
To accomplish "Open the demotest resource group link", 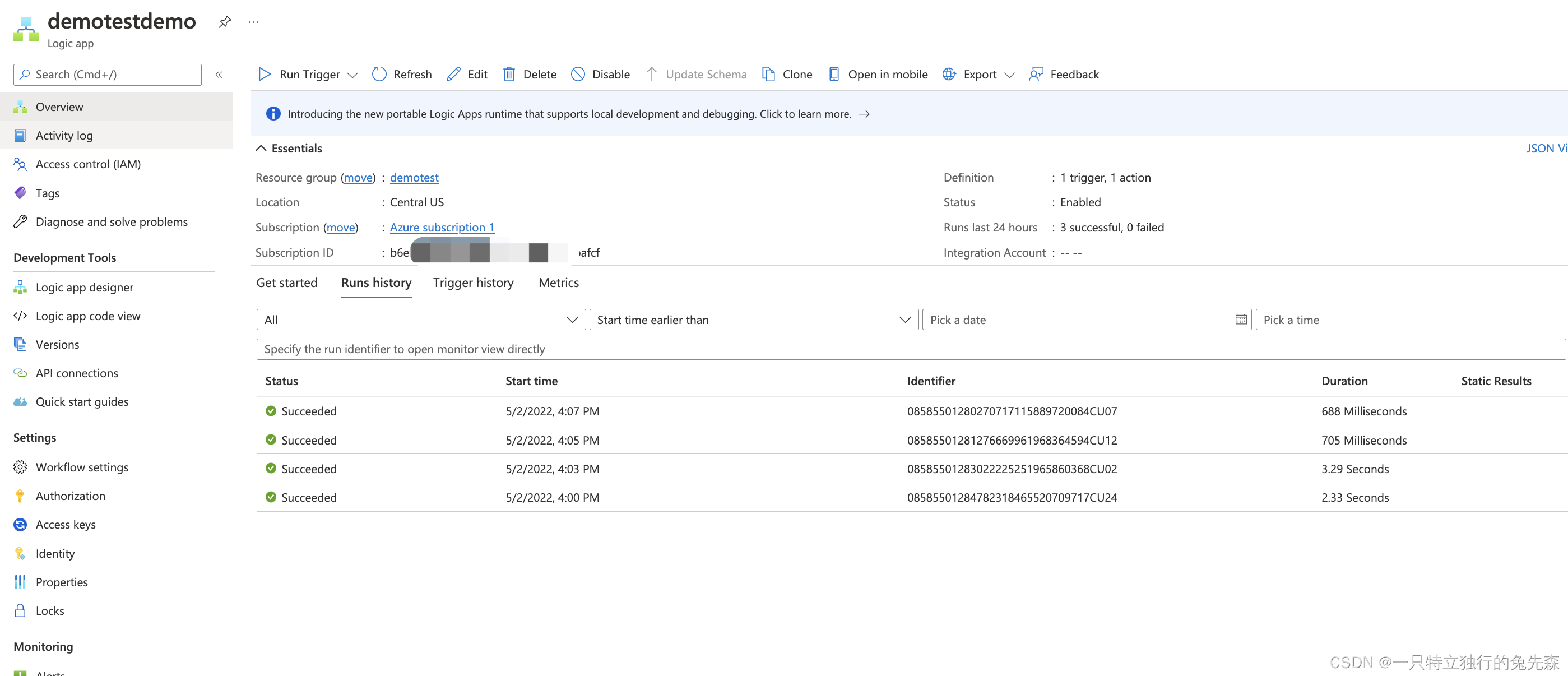I will [414, 177].
